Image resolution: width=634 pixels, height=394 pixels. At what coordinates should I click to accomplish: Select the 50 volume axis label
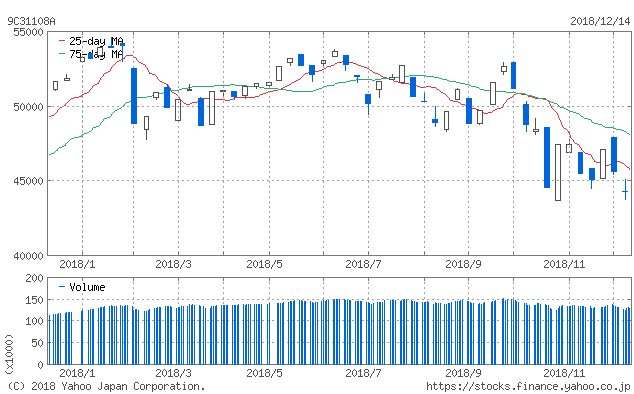click(x=37, y=343)
